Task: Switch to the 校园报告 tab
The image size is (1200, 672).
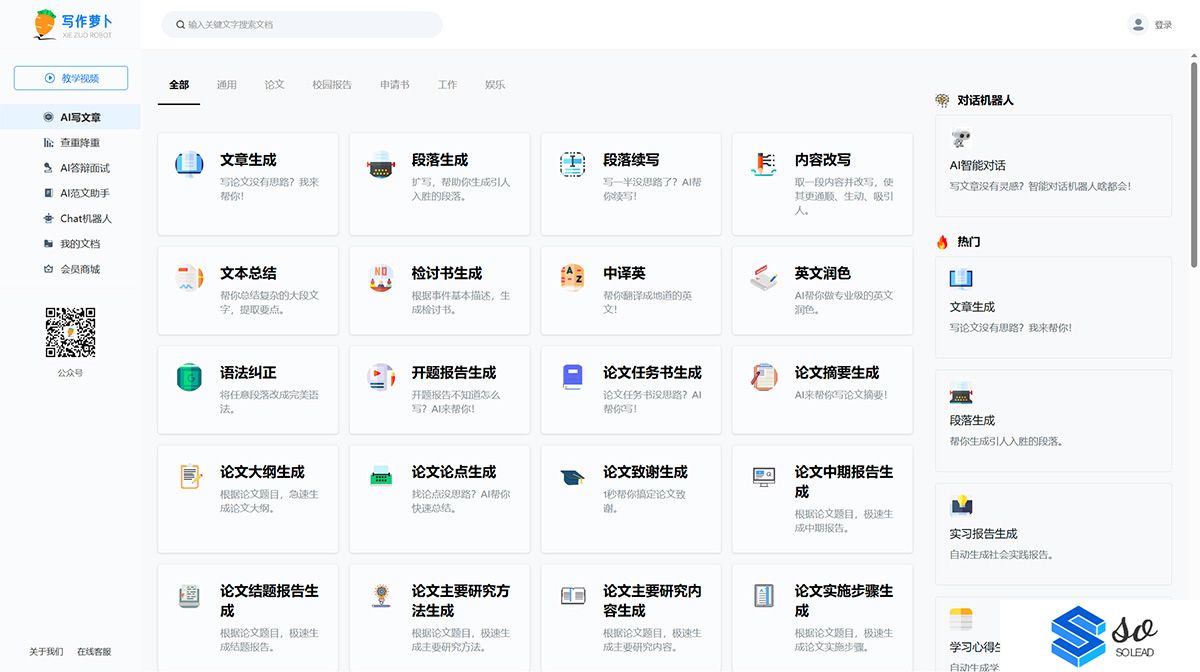Action: (x=332, y=85)
